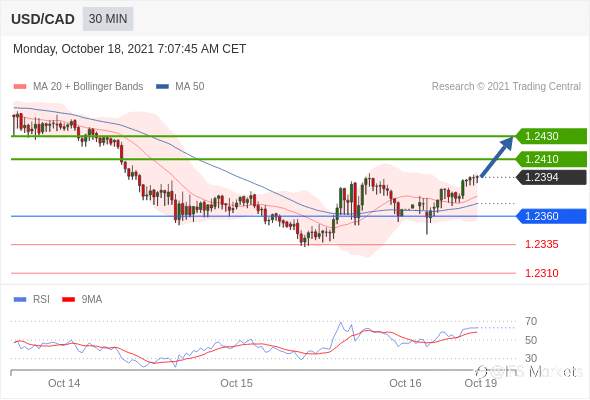
Task: Toggle the RSI legend entry
Action: (x=32, y=300)
